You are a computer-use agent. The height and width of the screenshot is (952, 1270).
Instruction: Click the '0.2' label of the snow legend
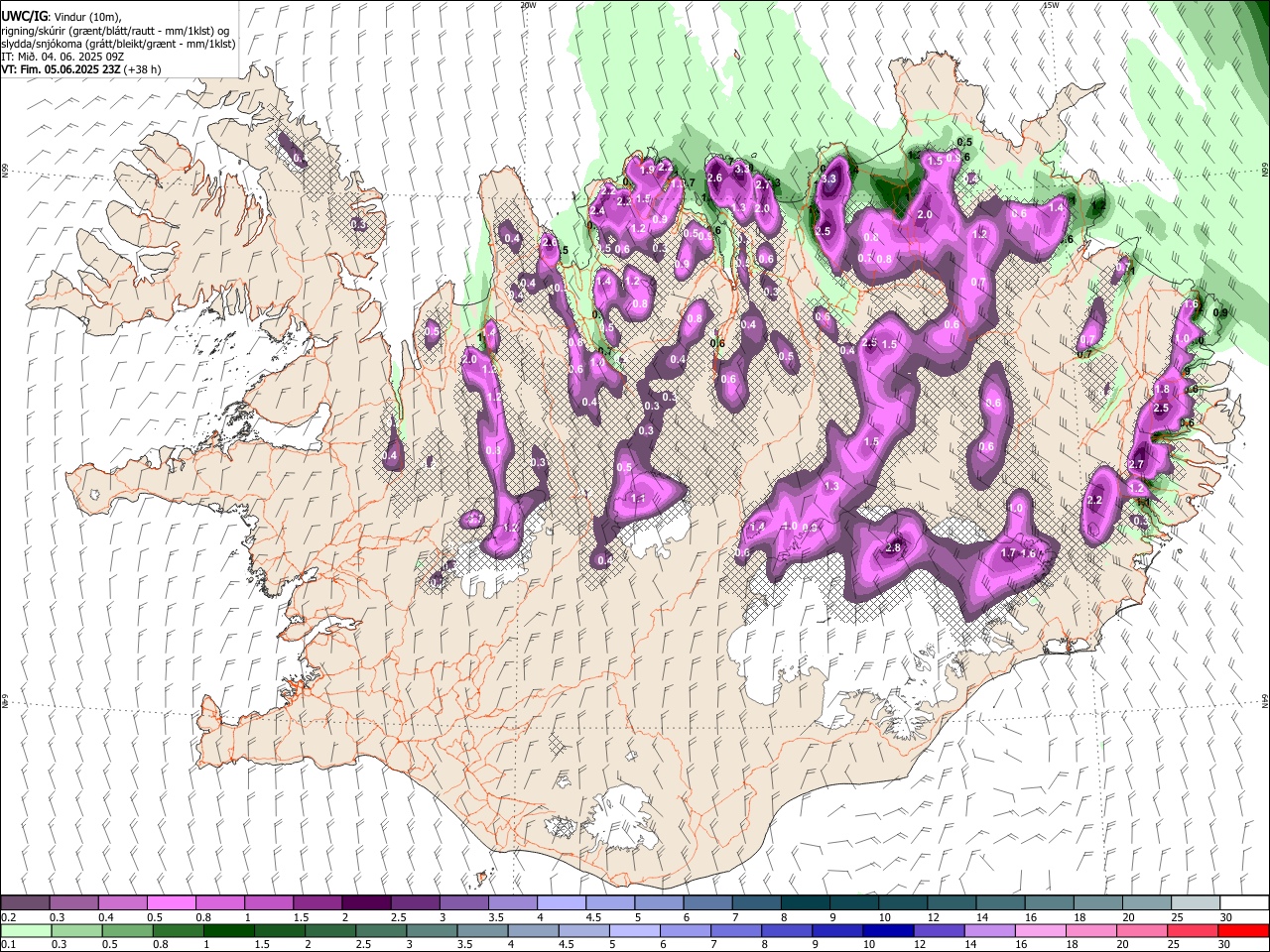pyautogui.click(x=8, y=917)
